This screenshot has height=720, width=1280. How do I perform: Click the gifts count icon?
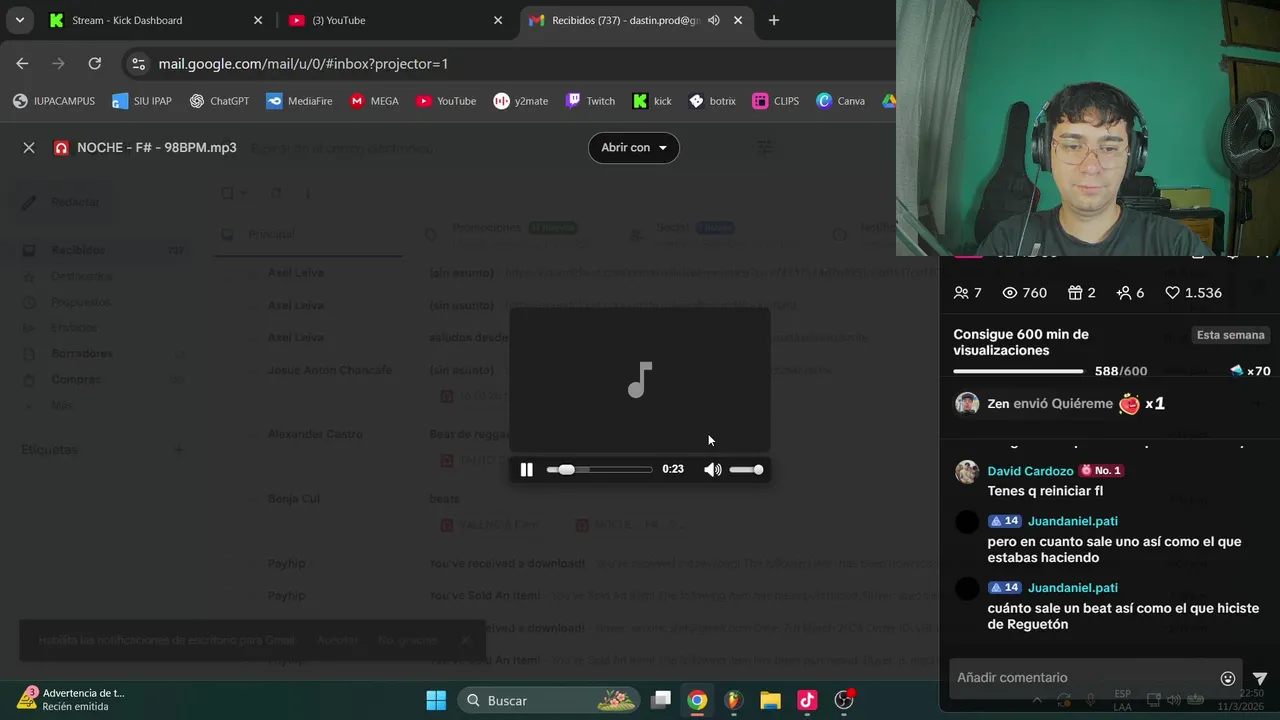click(x=1075, y=293)
